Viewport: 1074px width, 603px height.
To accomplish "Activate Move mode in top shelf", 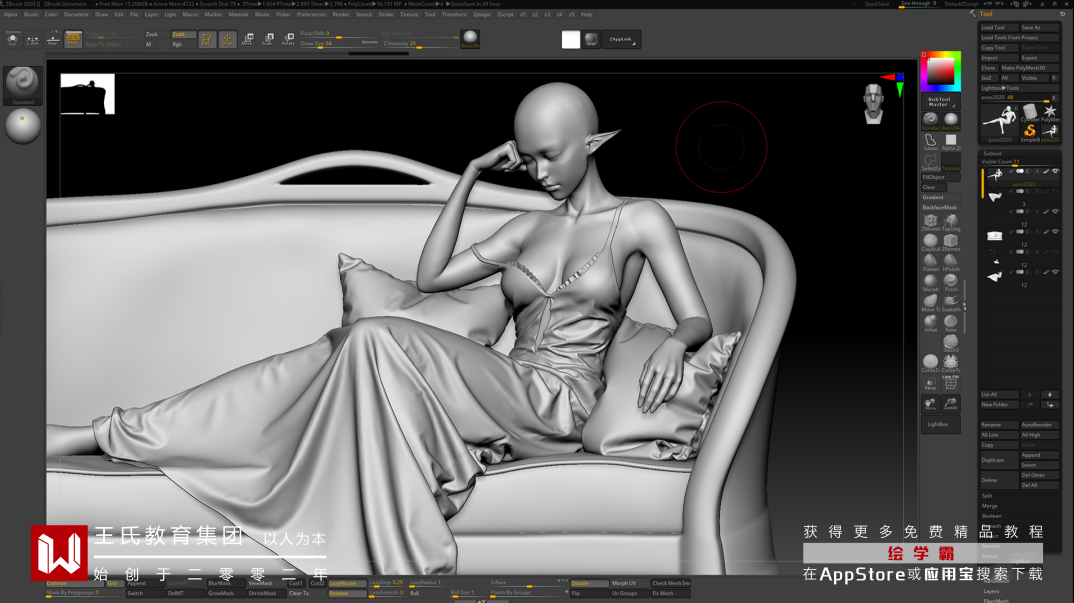I will [x=247, y=39].
